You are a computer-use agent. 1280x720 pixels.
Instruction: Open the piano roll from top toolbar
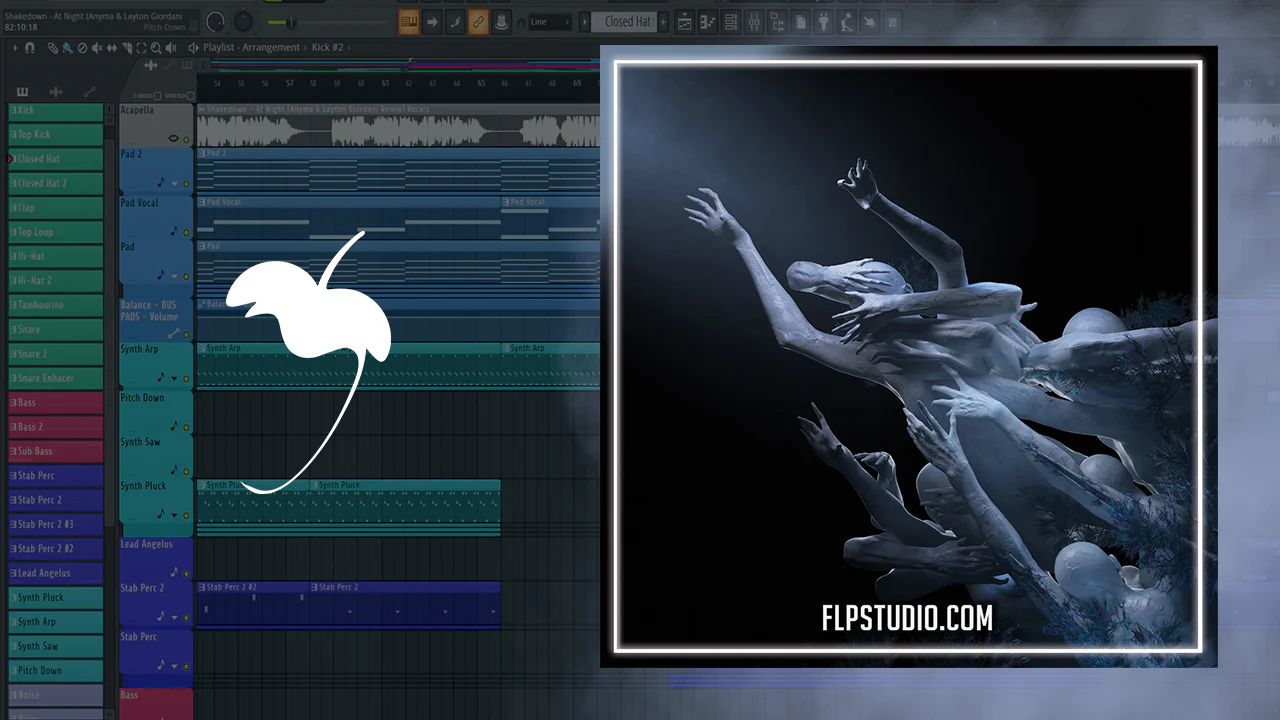coord(708,22)
